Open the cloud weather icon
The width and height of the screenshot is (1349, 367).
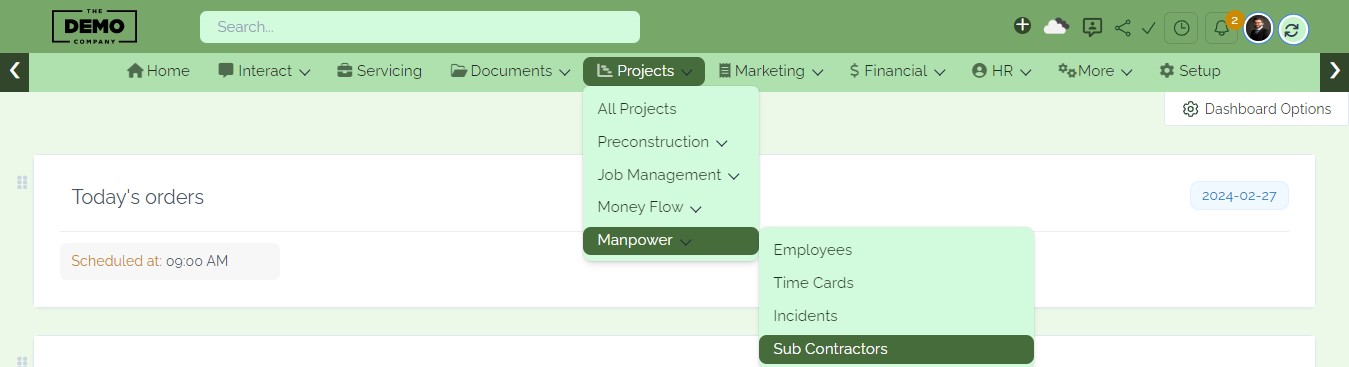tap(1056, 27)
